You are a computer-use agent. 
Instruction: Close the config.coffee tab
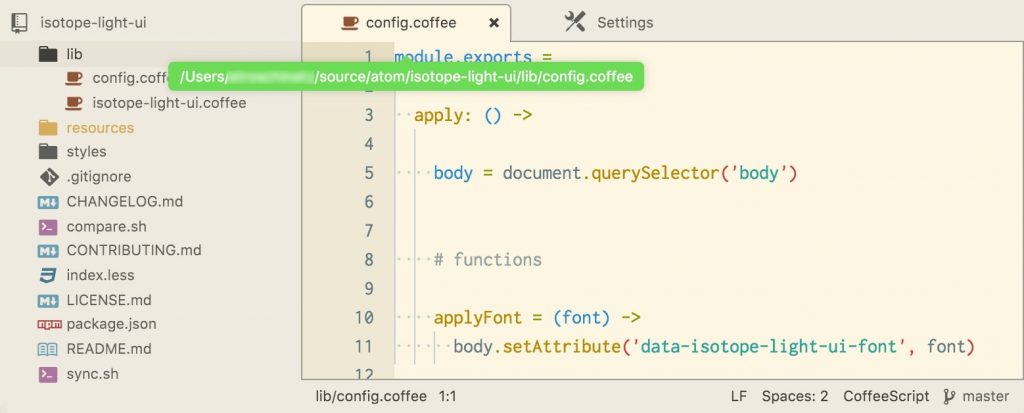coord(494,22)
